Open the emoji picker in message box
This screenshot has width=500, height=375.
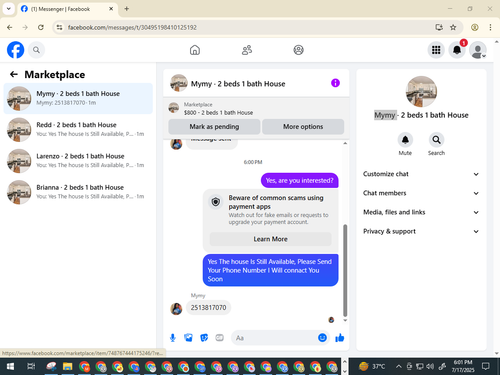(x=322, y=338)
